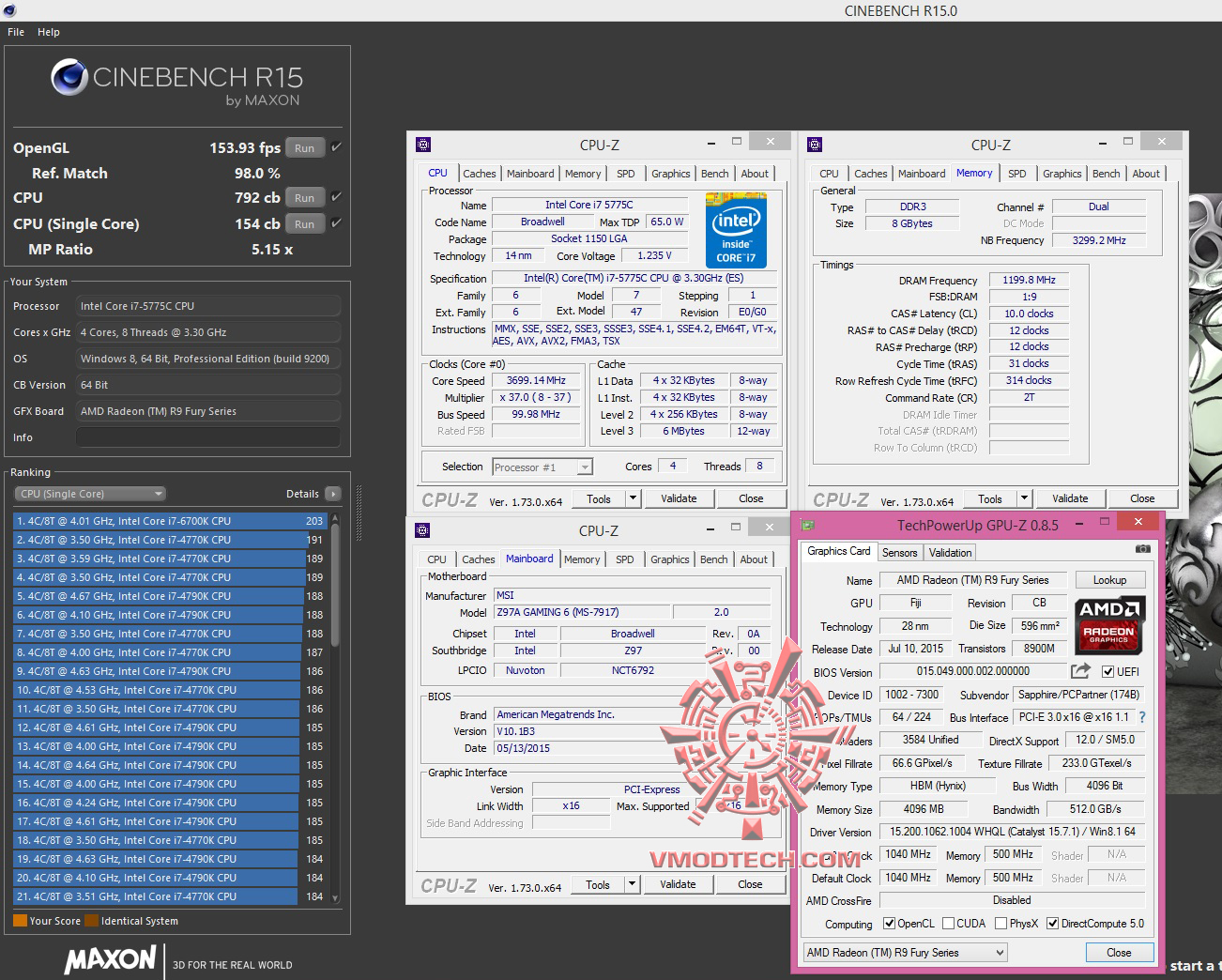This screenshot has width=1222, height=980.
Task: Click the DRAM Frequency value 1199.8 MHz
Action: [x=1029, y=280]
